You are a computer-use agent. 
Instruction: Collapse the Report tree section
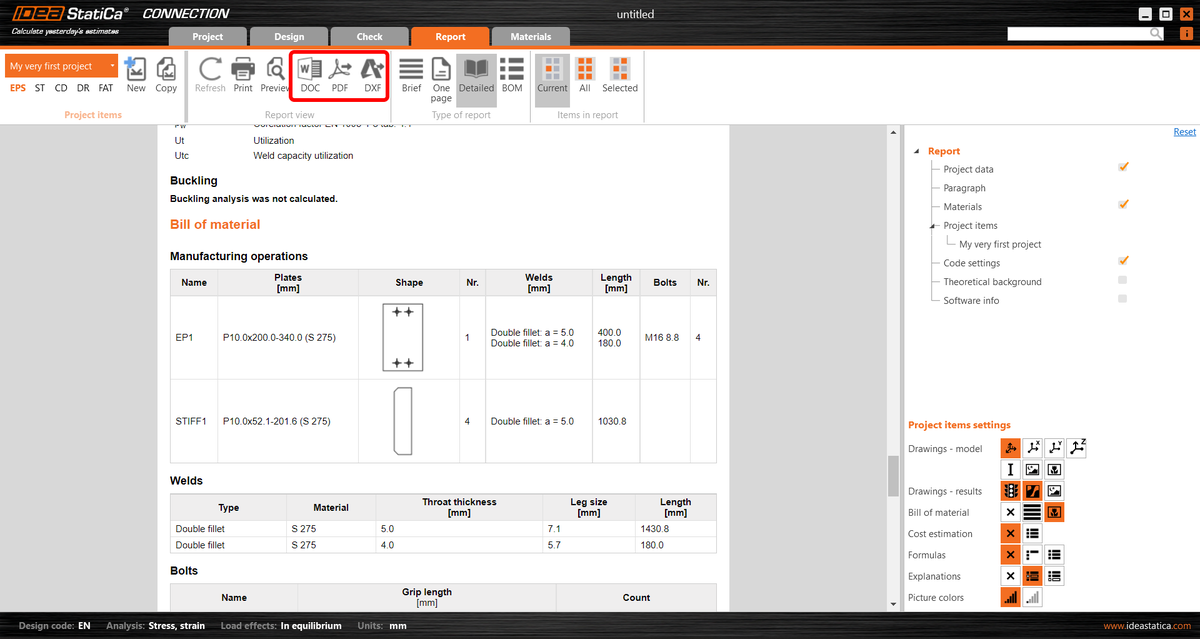coord(916,150)
